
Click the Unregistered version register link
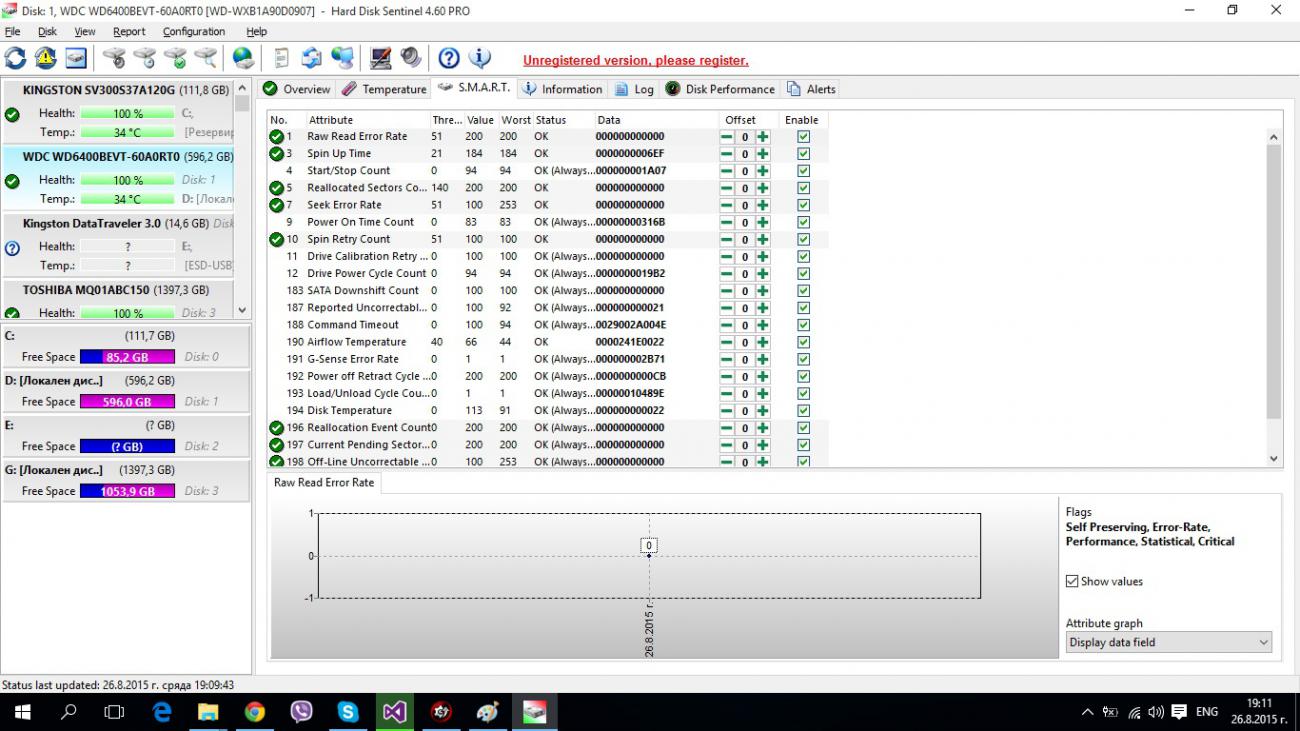click(x=635, y=60)
